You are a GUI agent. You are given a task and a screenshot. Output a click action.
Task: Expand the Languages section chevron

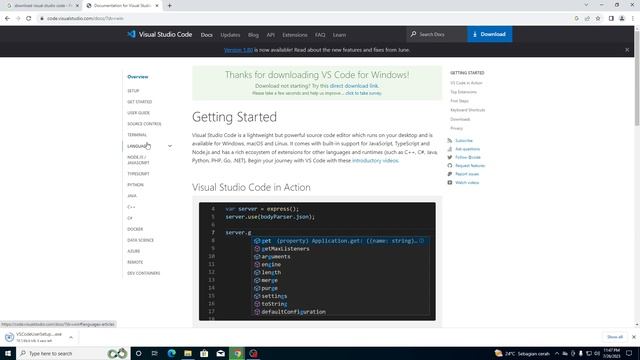click(x=170, y=146)
